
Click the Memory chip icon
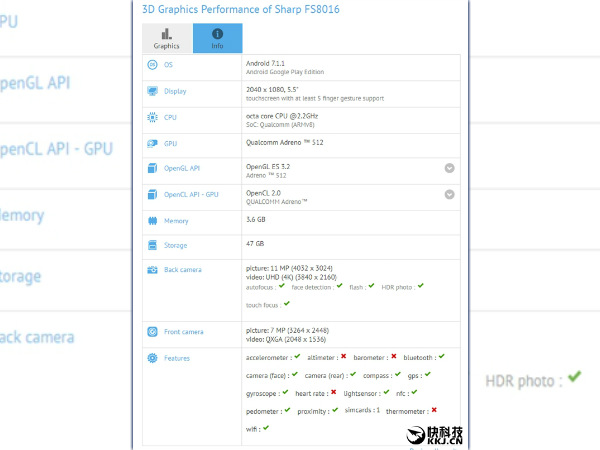(x=152, y=221)
